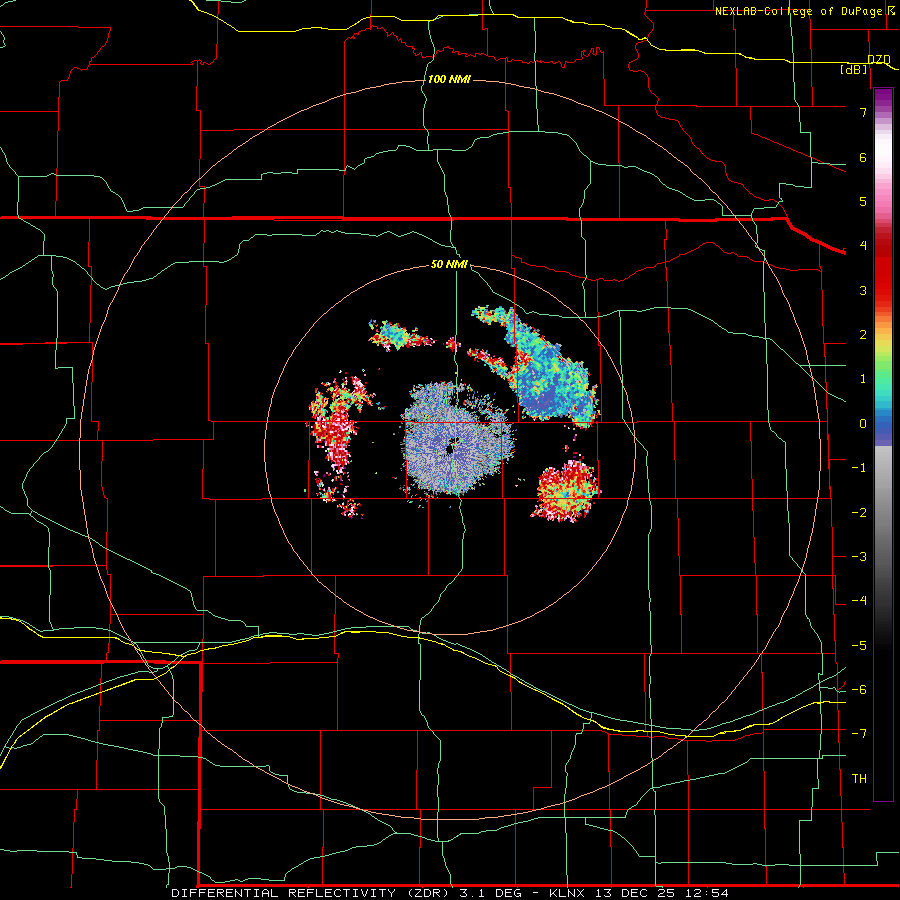
Task: Click the cursor arrow after DuPage
Action: pos(890,10)
